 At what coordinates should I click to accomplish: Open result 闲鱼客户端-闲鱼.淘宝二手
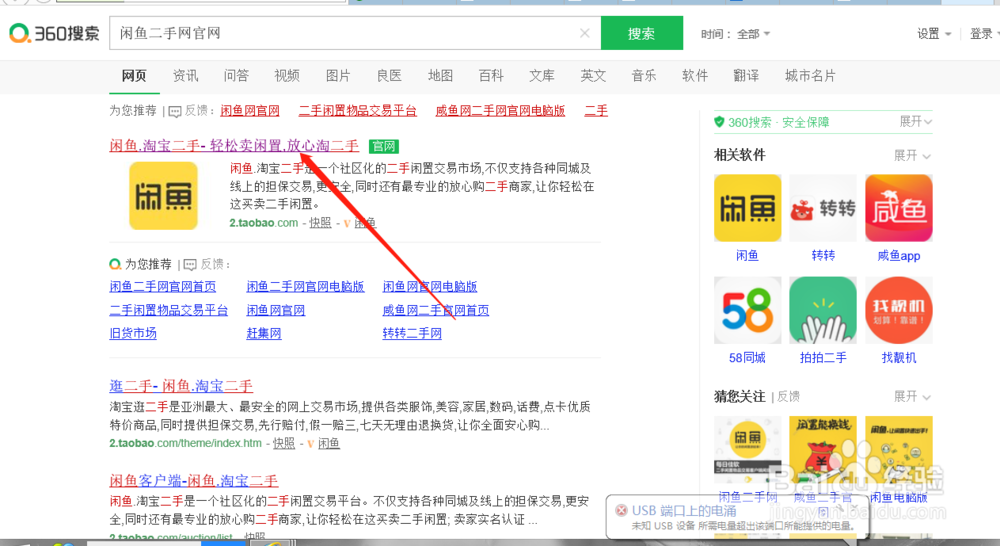point(194,481)
